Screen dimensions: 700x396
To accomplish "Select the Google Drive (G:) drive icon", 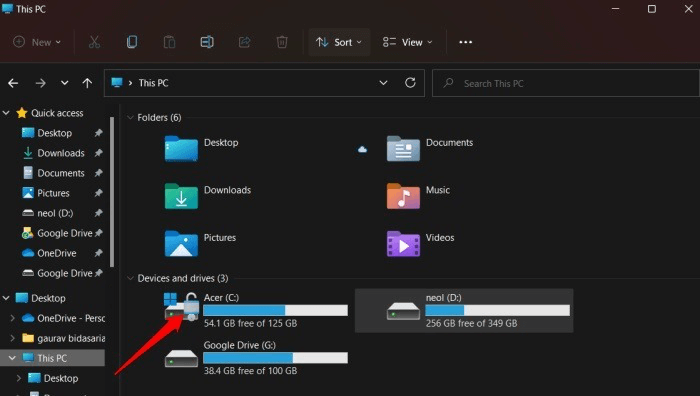I will [x=181, y=358].
